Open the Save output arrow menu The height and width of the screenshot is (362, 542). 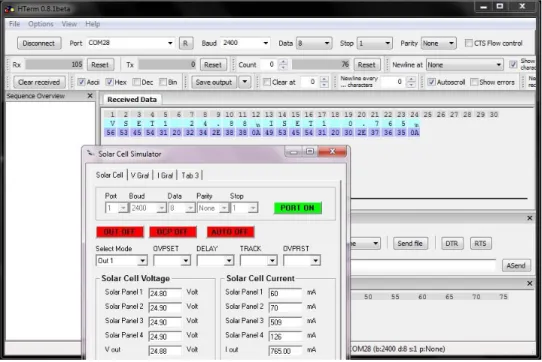(x=245, y=82)
